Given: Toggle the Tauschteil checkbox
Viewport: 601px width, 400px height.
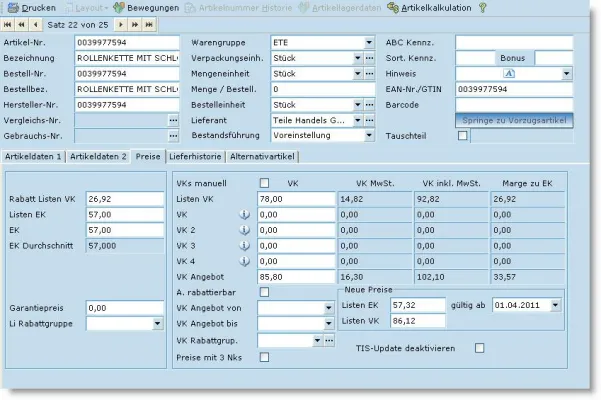Looking at the screenshot, I should 462,136.
